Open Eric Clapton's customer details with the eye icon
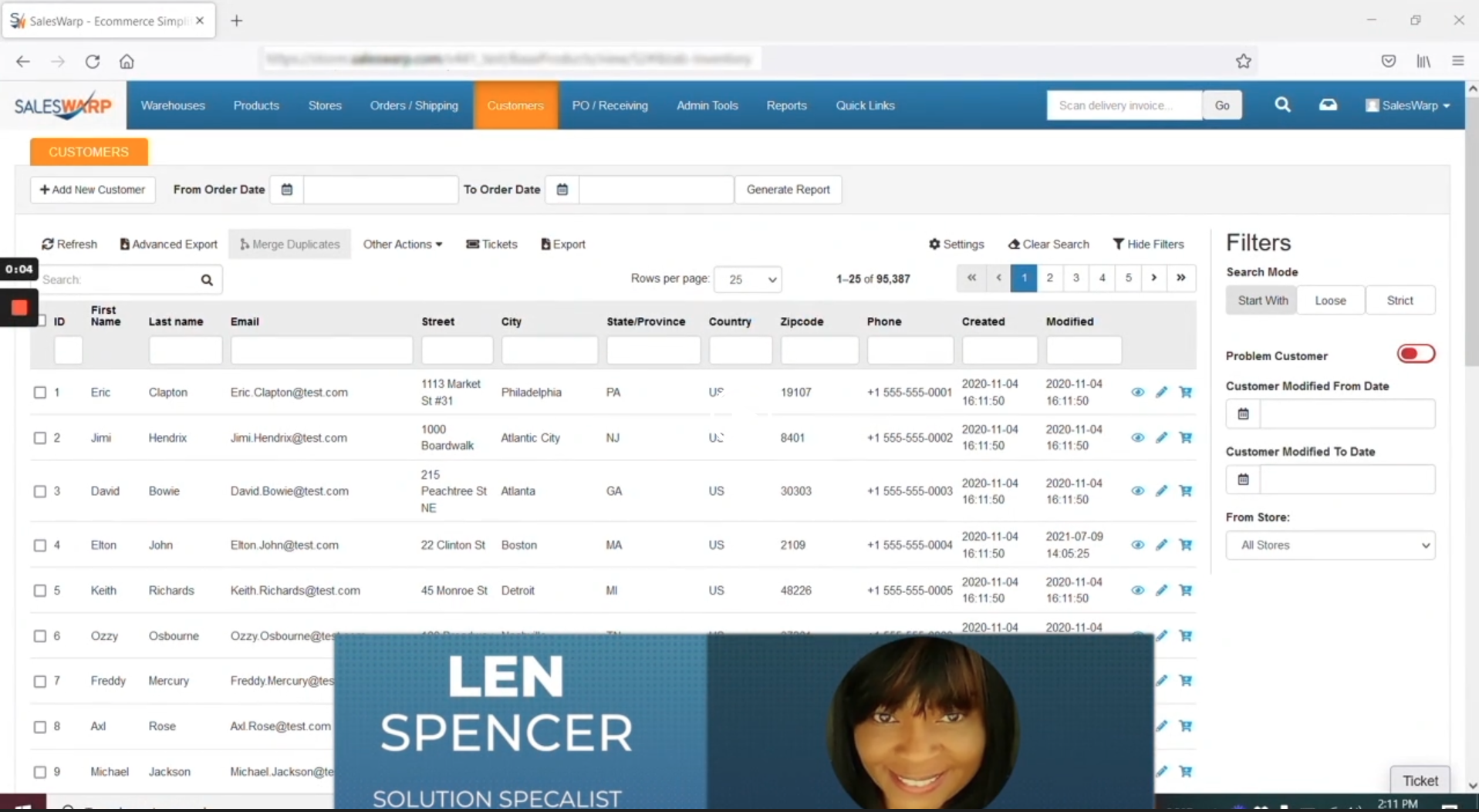This screenshot has height=812, width=1479. point(1137,393)
